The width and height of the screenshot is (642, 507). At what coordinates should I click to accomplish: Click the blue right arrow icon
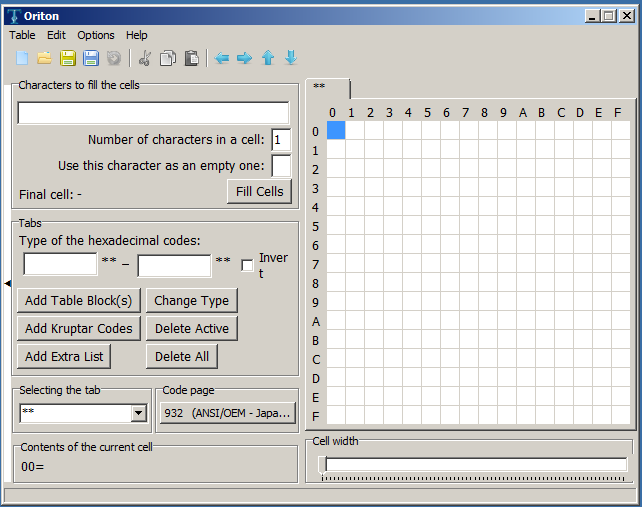coord(244,58)
